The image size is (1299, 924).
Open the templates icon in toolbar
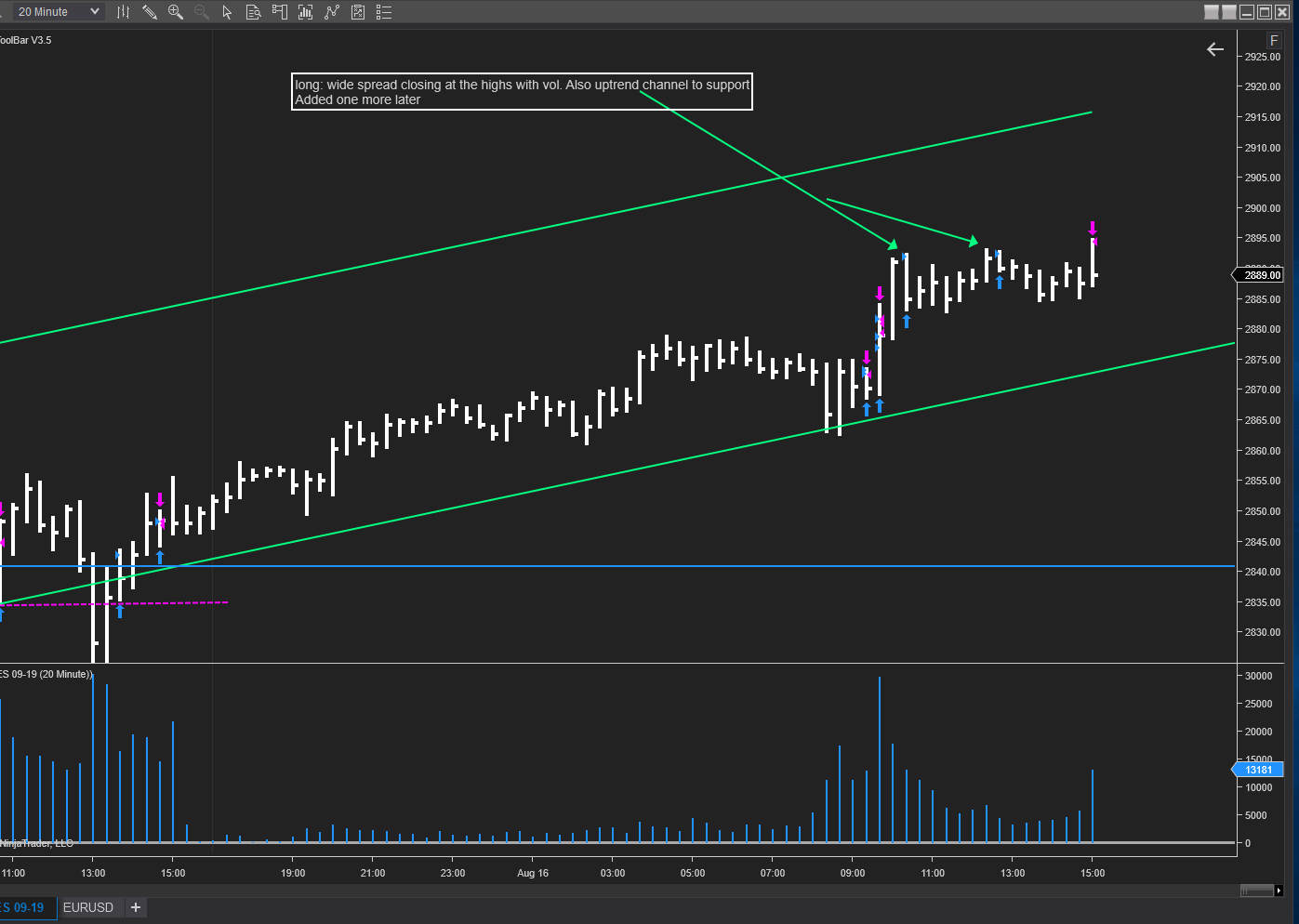358,12
